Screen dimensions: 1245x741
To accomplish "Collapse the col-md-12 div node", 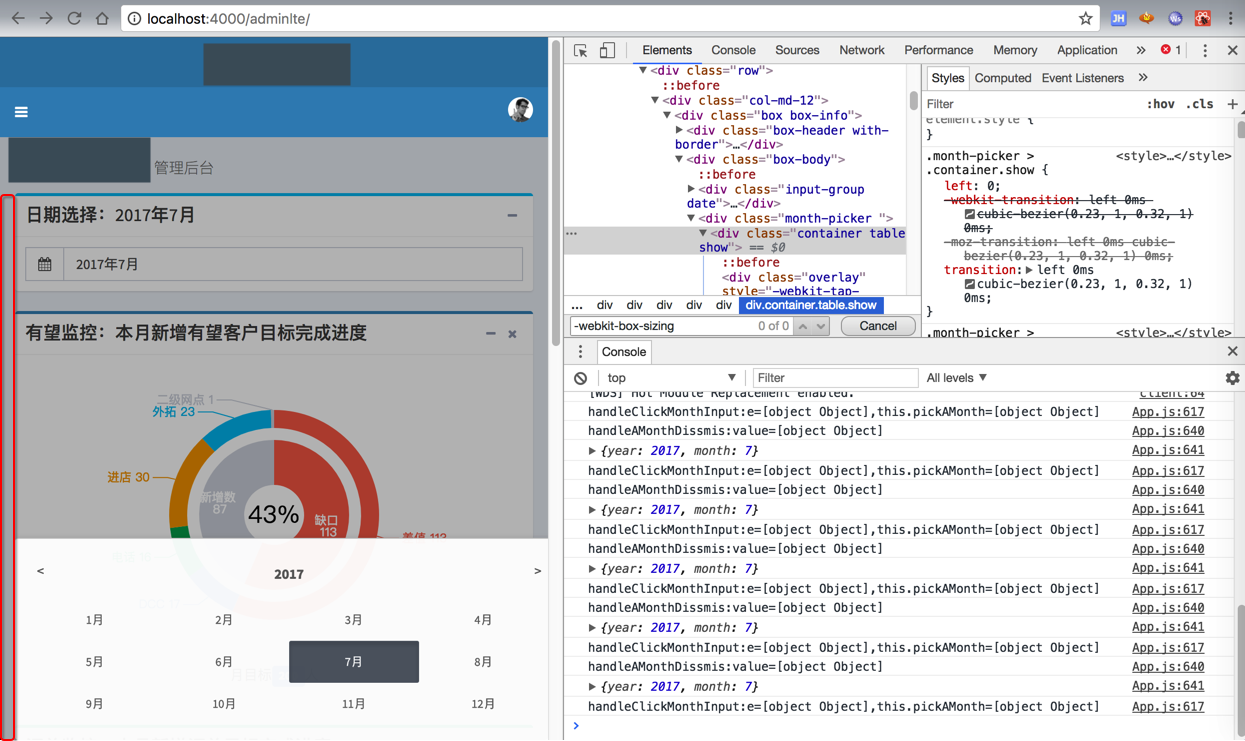I will pos(655,100).
